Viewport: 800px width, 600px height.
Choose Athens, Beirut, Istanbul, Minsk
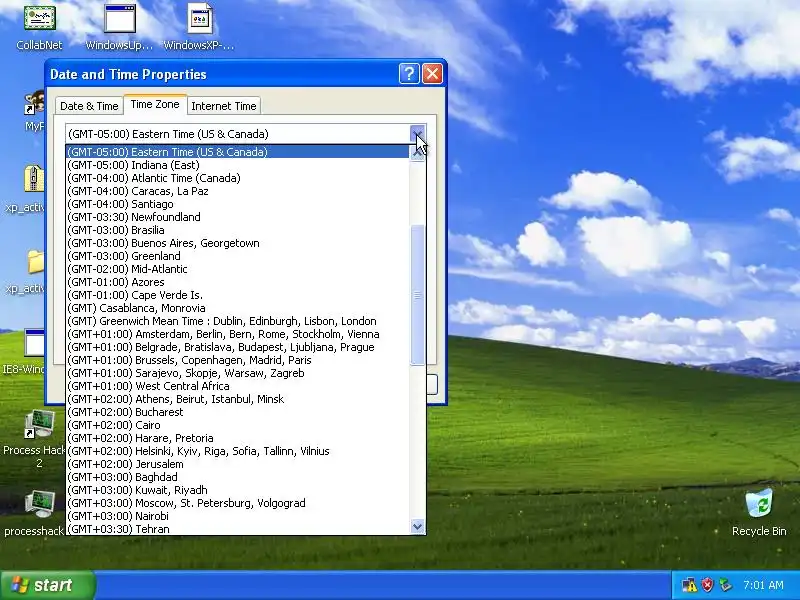(x=238, y=399)
